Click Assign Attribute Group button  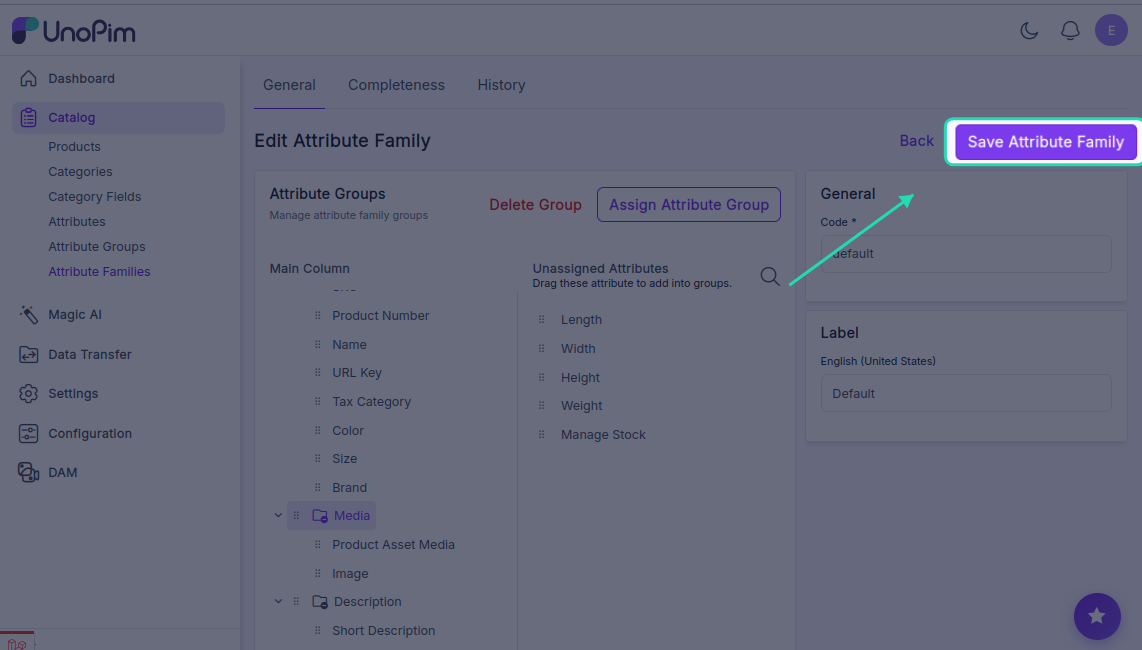pos(689,205)
